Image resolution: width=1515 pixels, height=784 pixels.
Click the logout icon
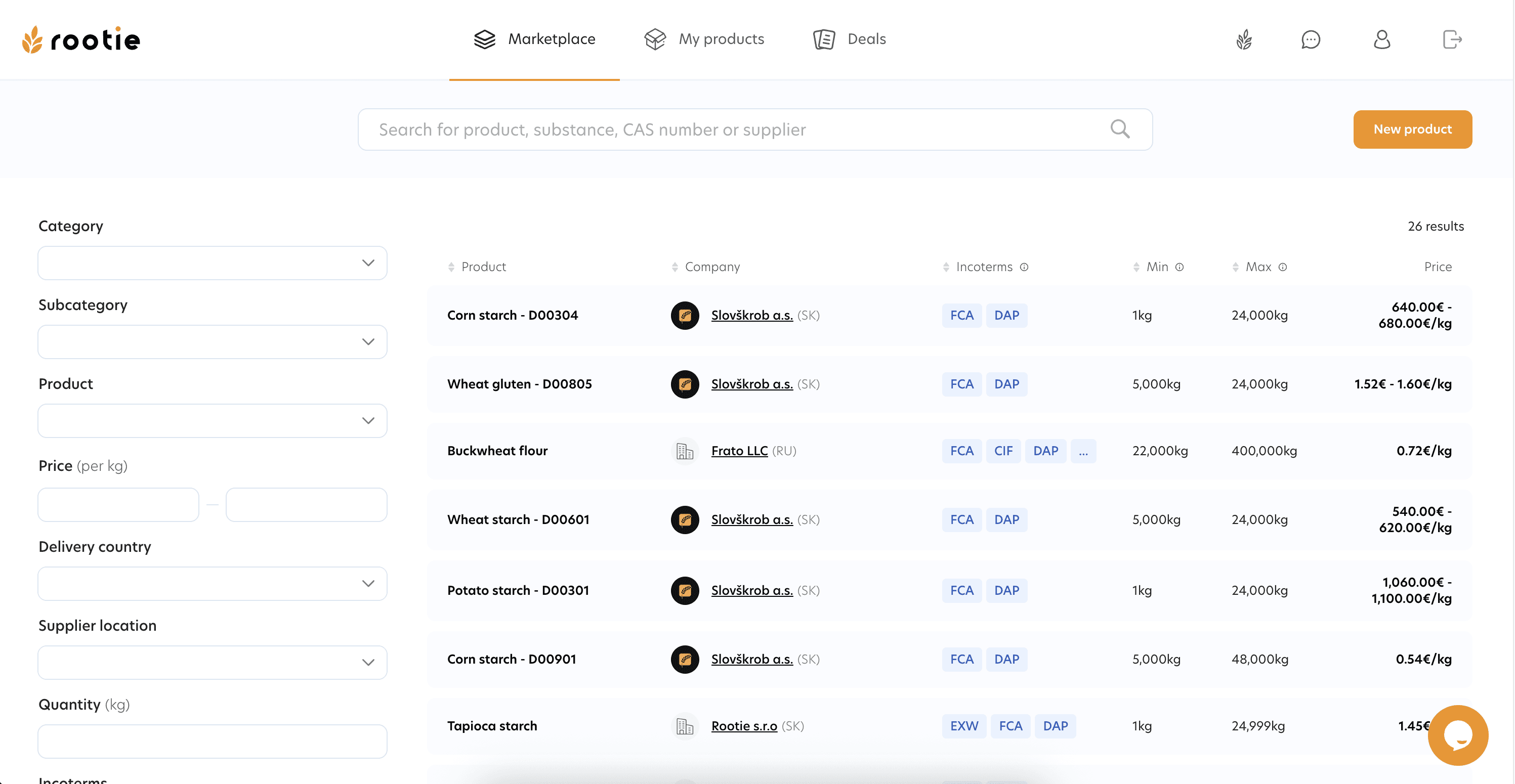(x=1452, y=39)
